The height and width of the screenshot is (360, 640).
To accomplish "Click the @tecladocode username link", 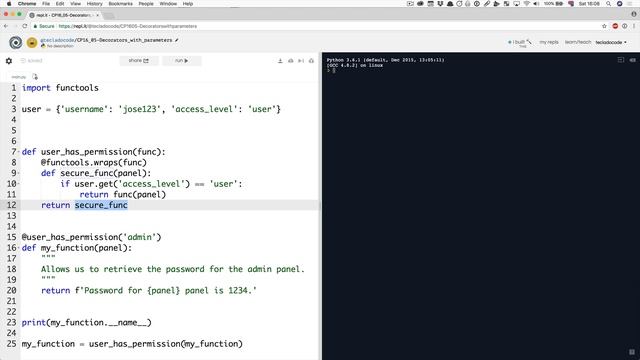I will pyautogui.click(x=57, y=40).
